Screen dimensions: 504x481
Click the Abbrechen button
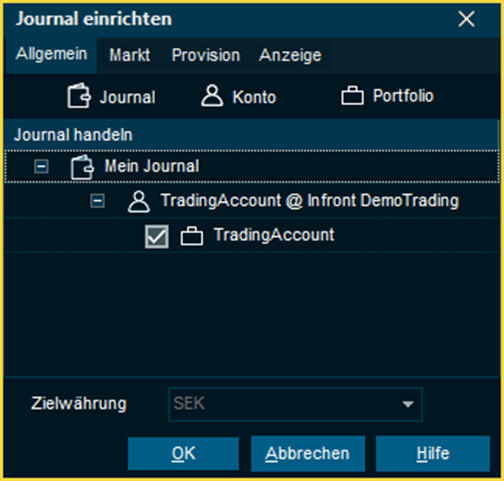(308, 453)
